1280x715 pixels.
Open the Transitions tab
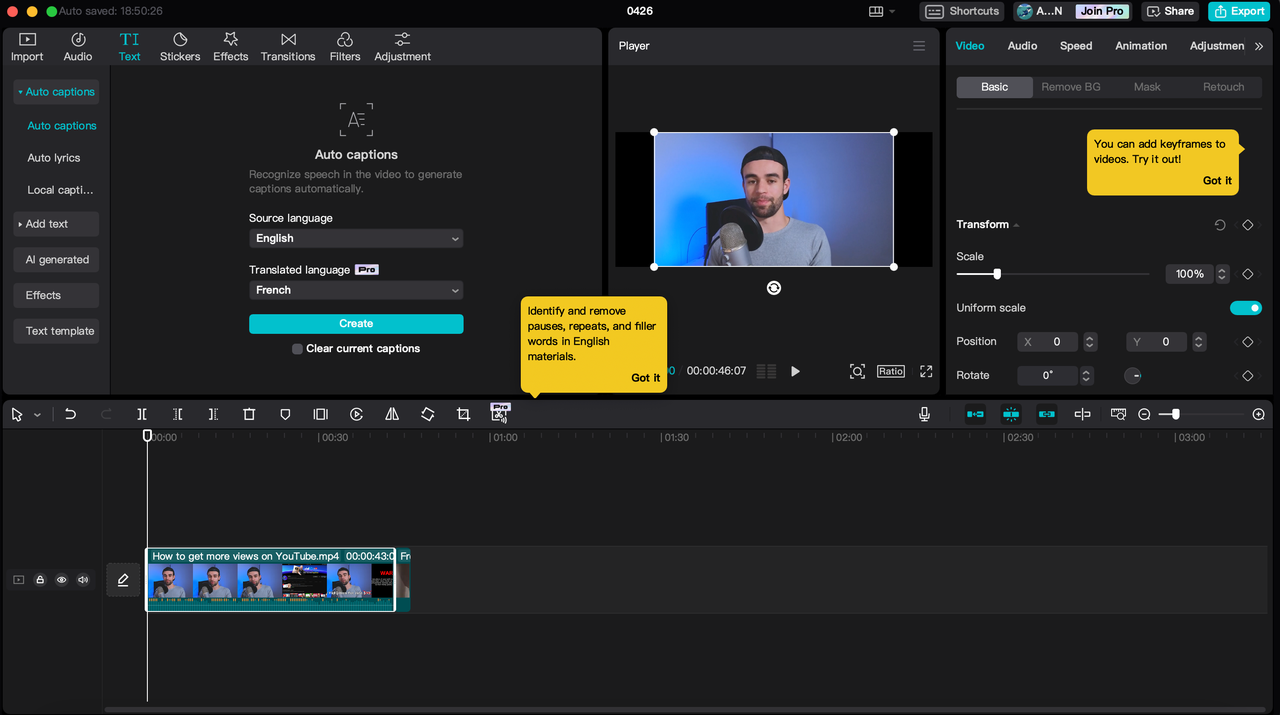pyautogui.click(x=288, y=47)
